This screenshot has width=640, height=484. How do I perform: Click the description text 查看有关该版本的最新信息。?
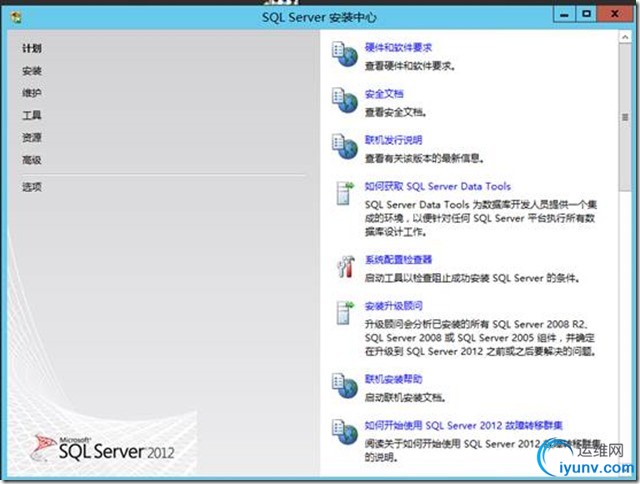pos(424,158)
